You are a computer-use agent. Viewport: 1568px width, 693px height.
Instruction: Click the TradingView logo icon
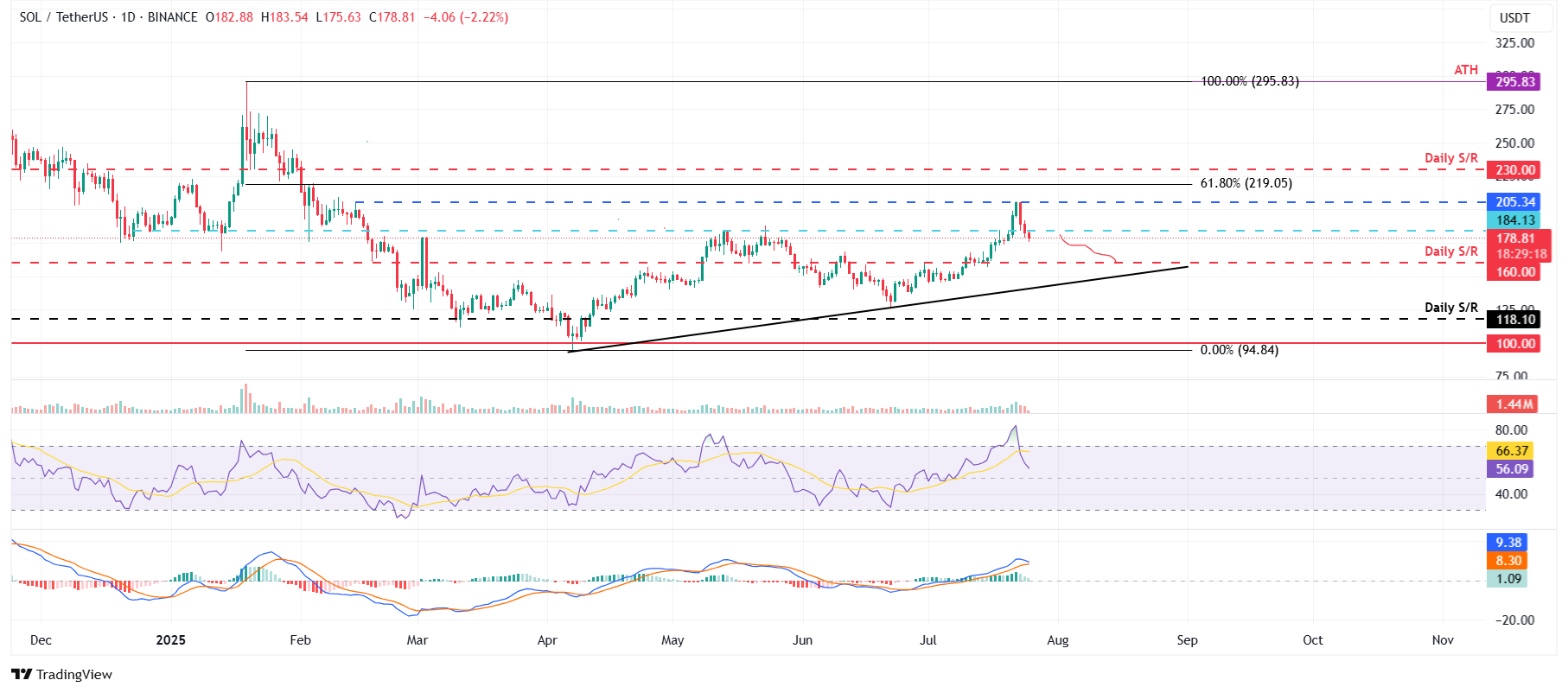[22, 674]
